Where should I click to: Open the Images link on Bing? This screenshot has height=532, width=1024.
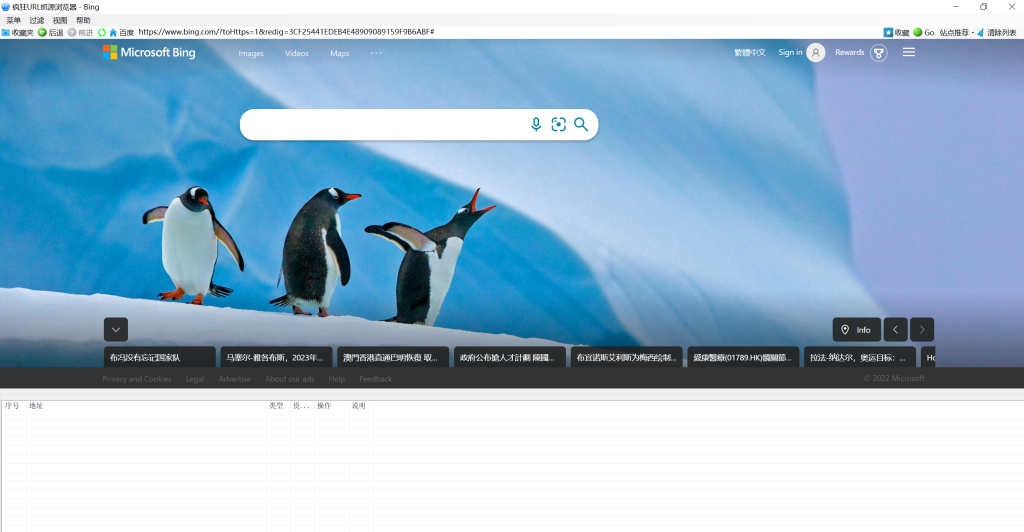[x=251, y=54]
